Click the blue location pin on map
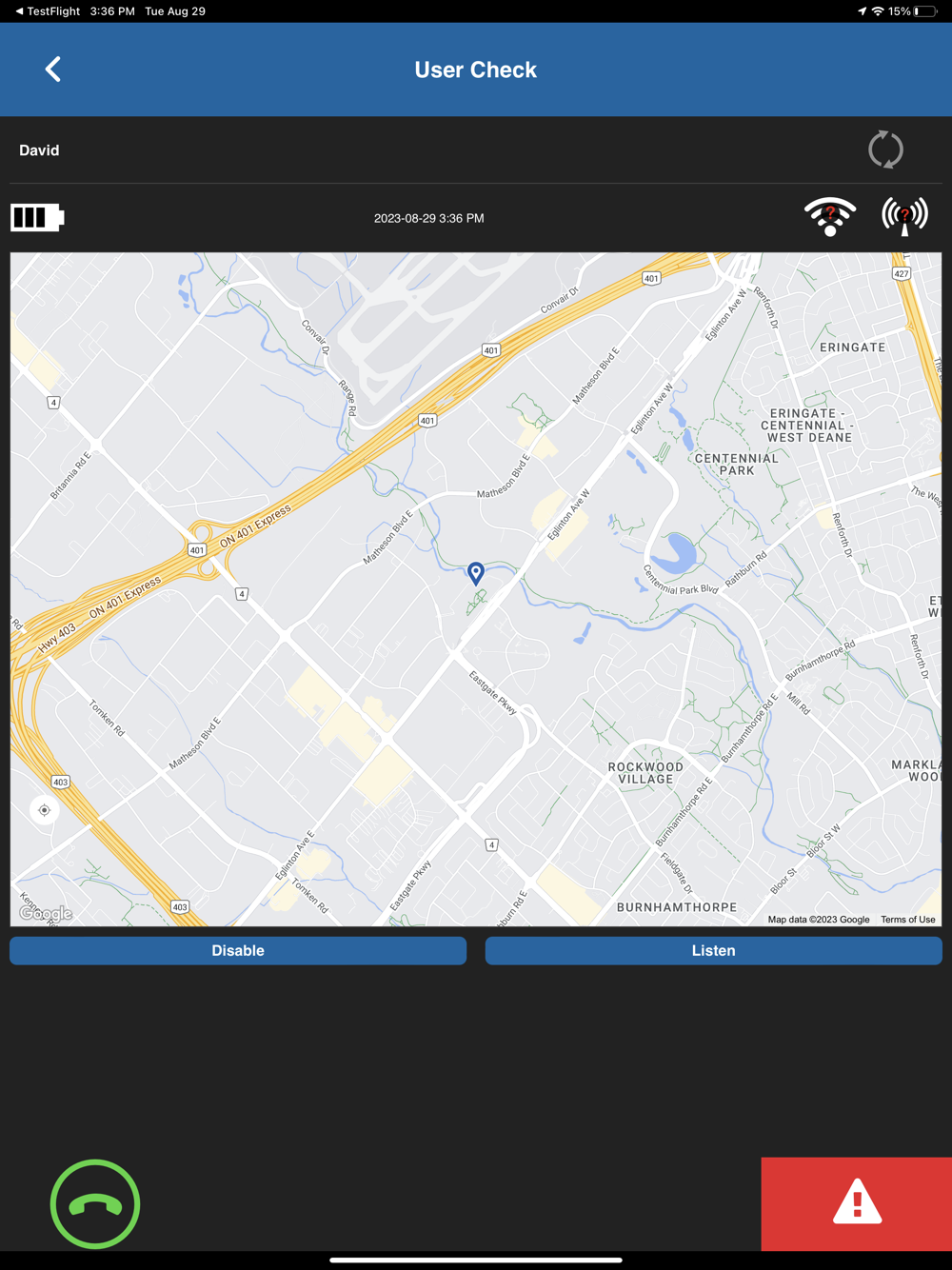This screenshot has height=1270, width=952. click(x=476, y=572)
